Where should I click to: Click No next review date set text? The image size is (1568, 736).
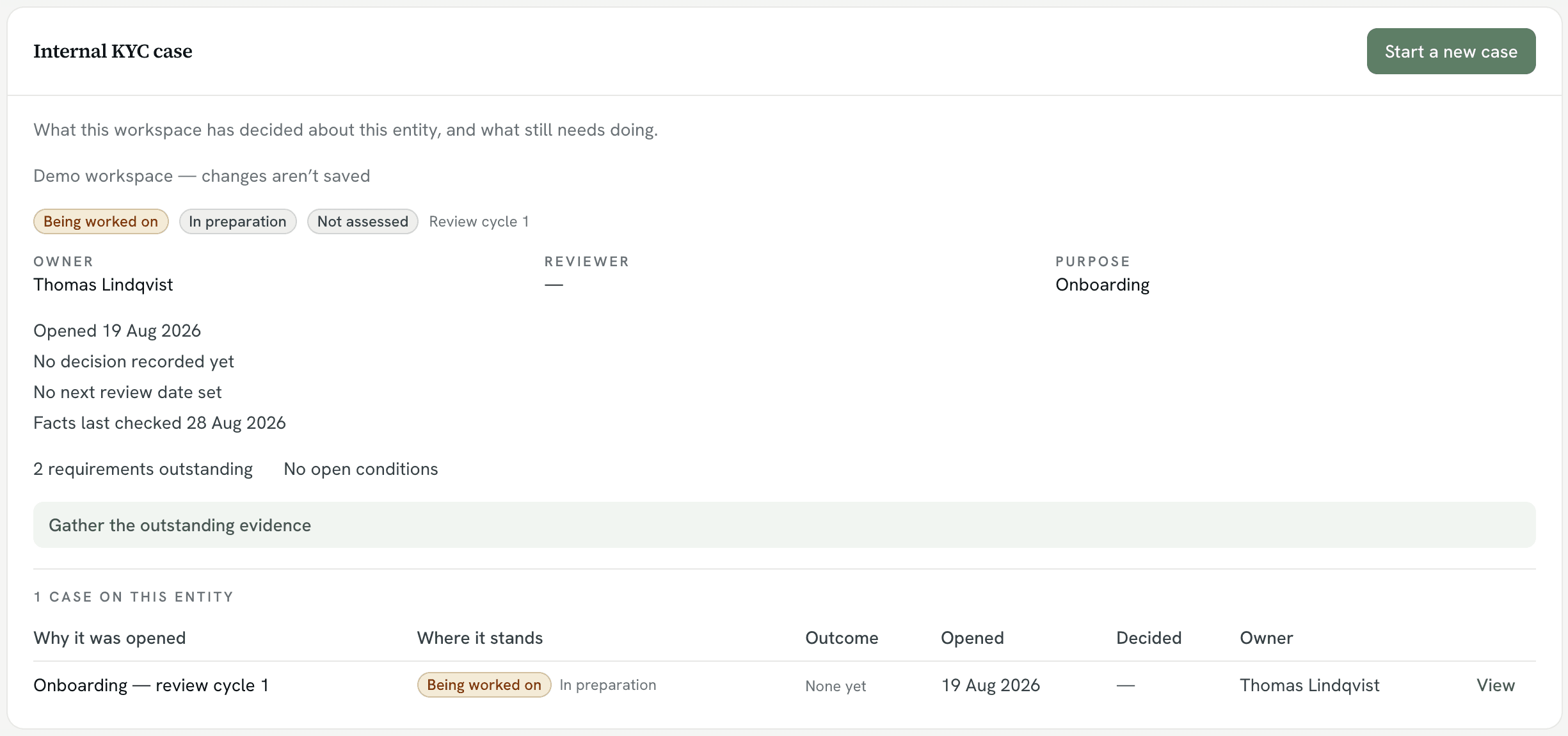(127, 392)
